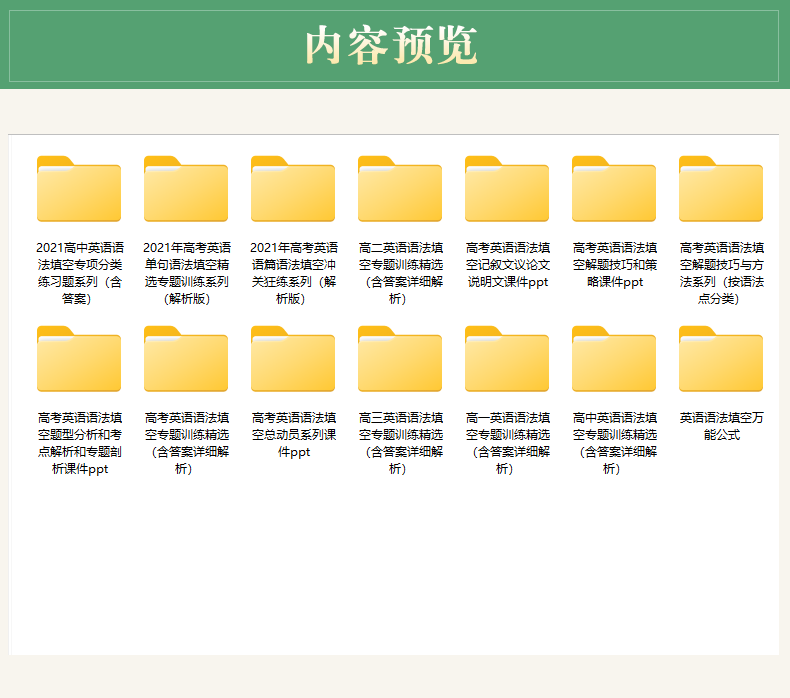790x698 pixels.
Task: Click the label text "2021高中英语语法填空专项分类练习题系列（含答案）"
Action: 80,273
